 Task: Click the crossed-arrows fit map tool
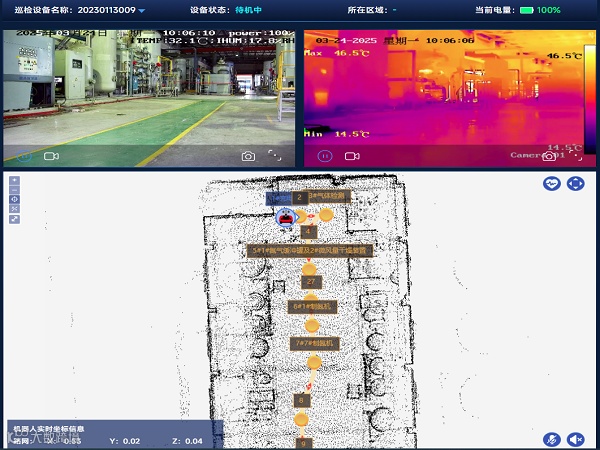(15, 209)
